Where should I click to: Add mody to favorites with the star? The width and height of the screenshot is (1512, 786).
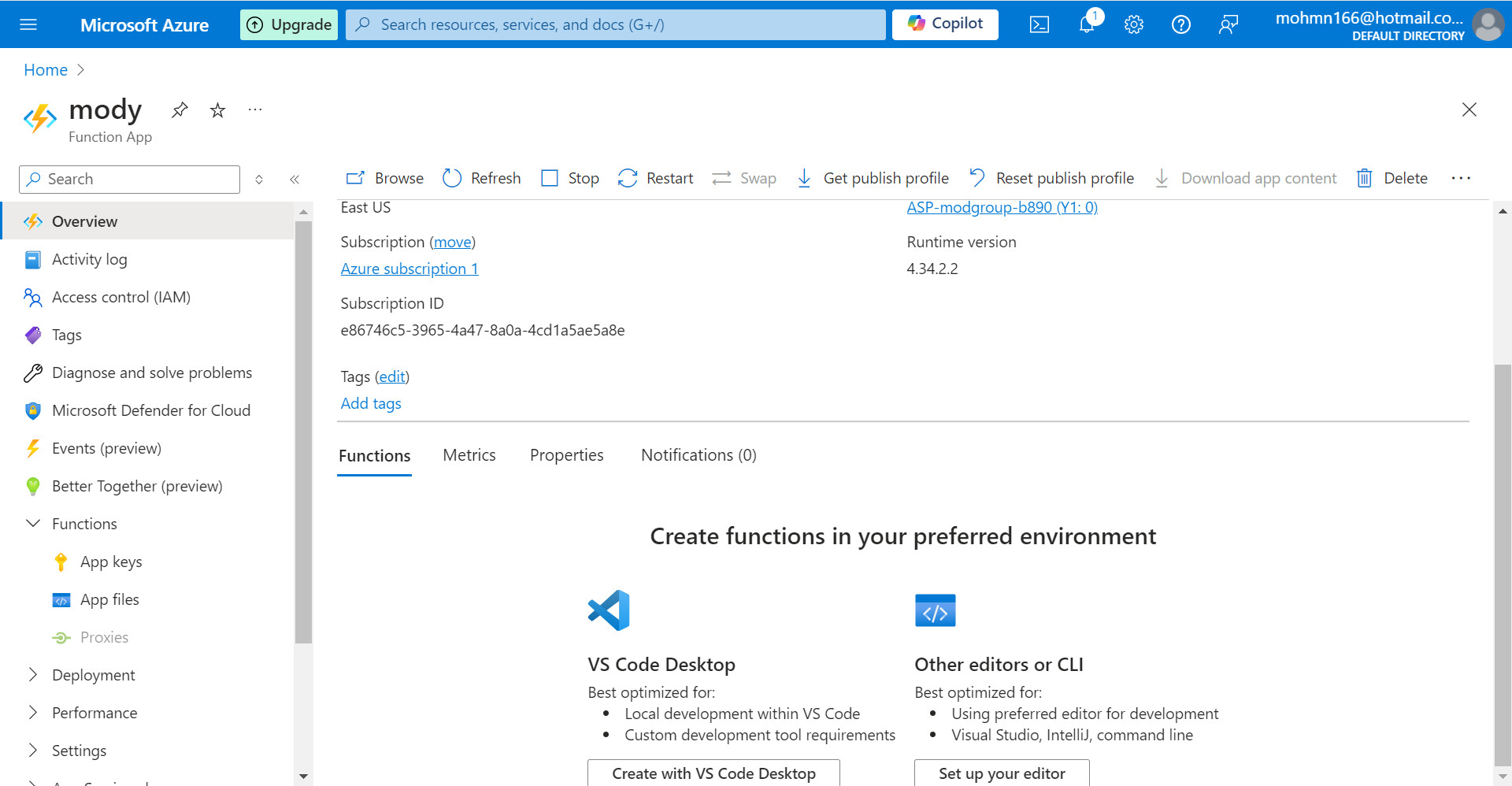(x=218, y=110)
